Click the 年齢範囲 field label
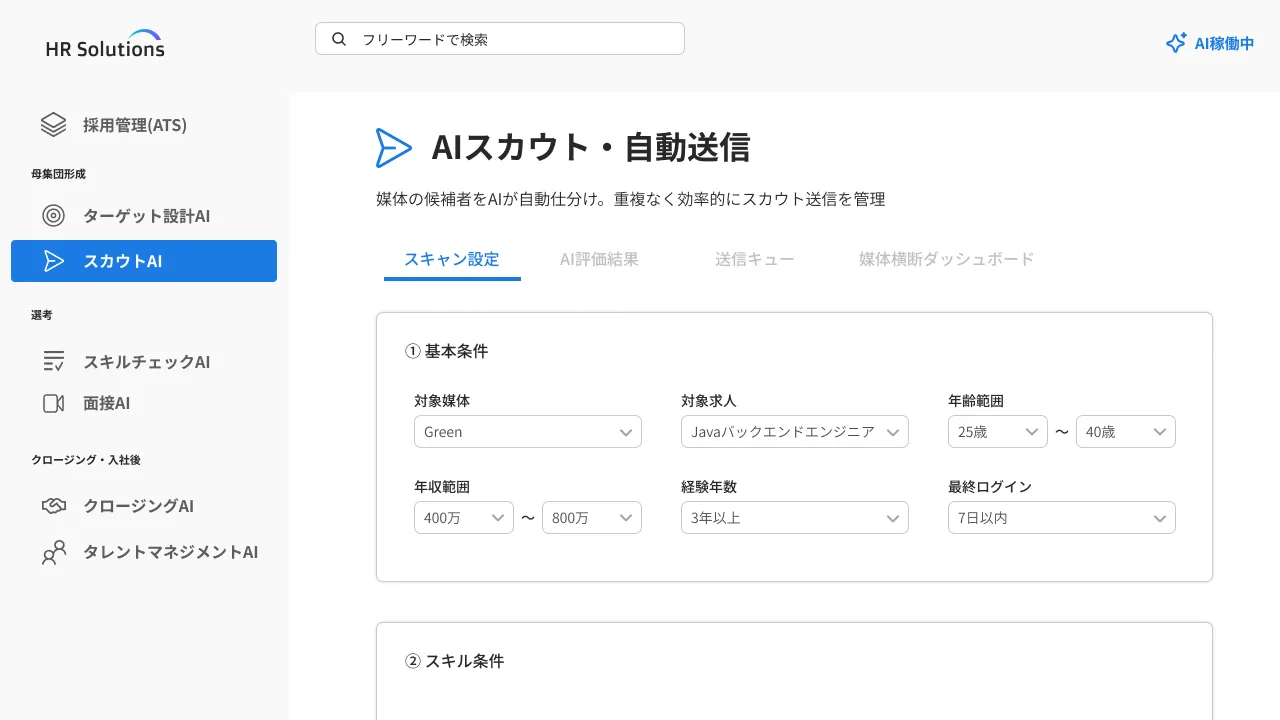 [976, 401]
